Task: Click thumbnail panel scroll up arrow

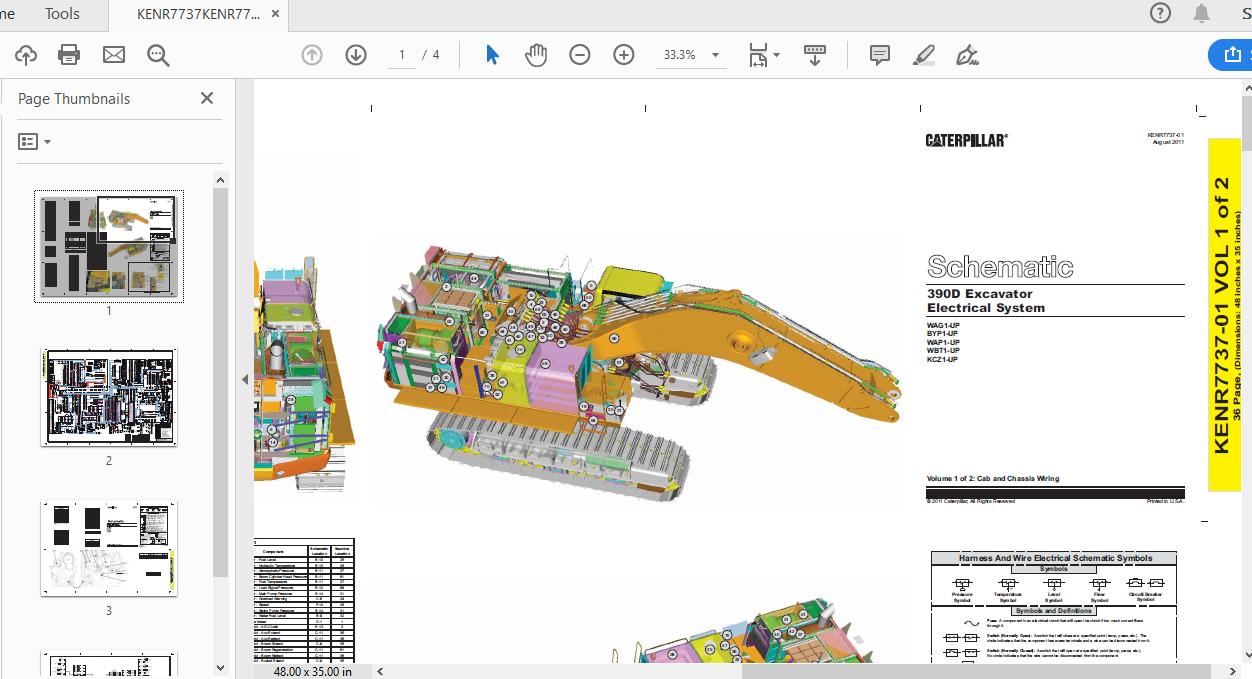Action: (x=221, y=180)
